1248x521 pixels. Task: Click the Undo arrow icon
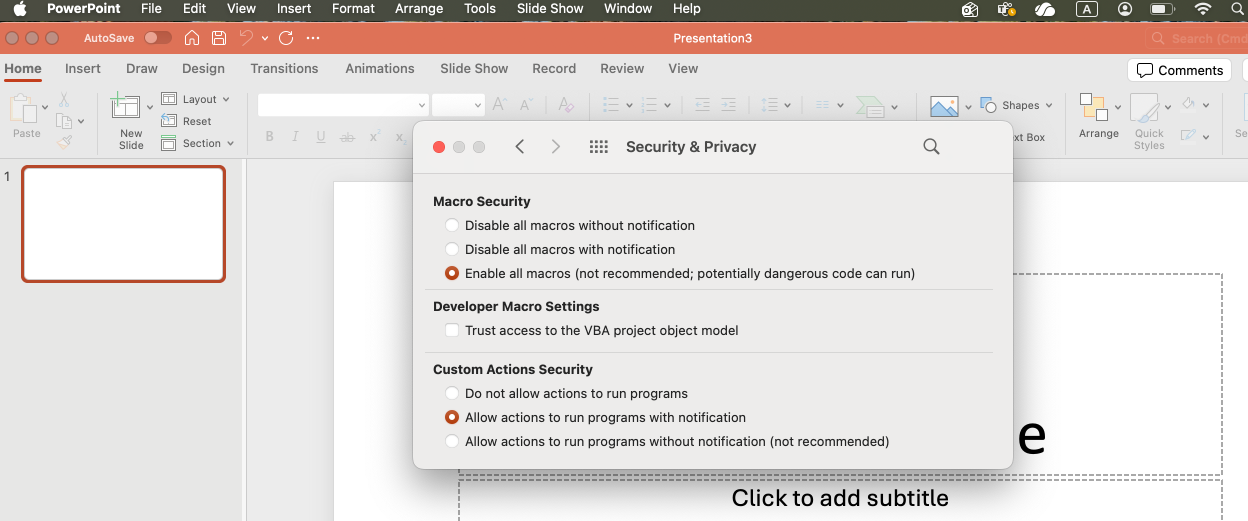246,38
